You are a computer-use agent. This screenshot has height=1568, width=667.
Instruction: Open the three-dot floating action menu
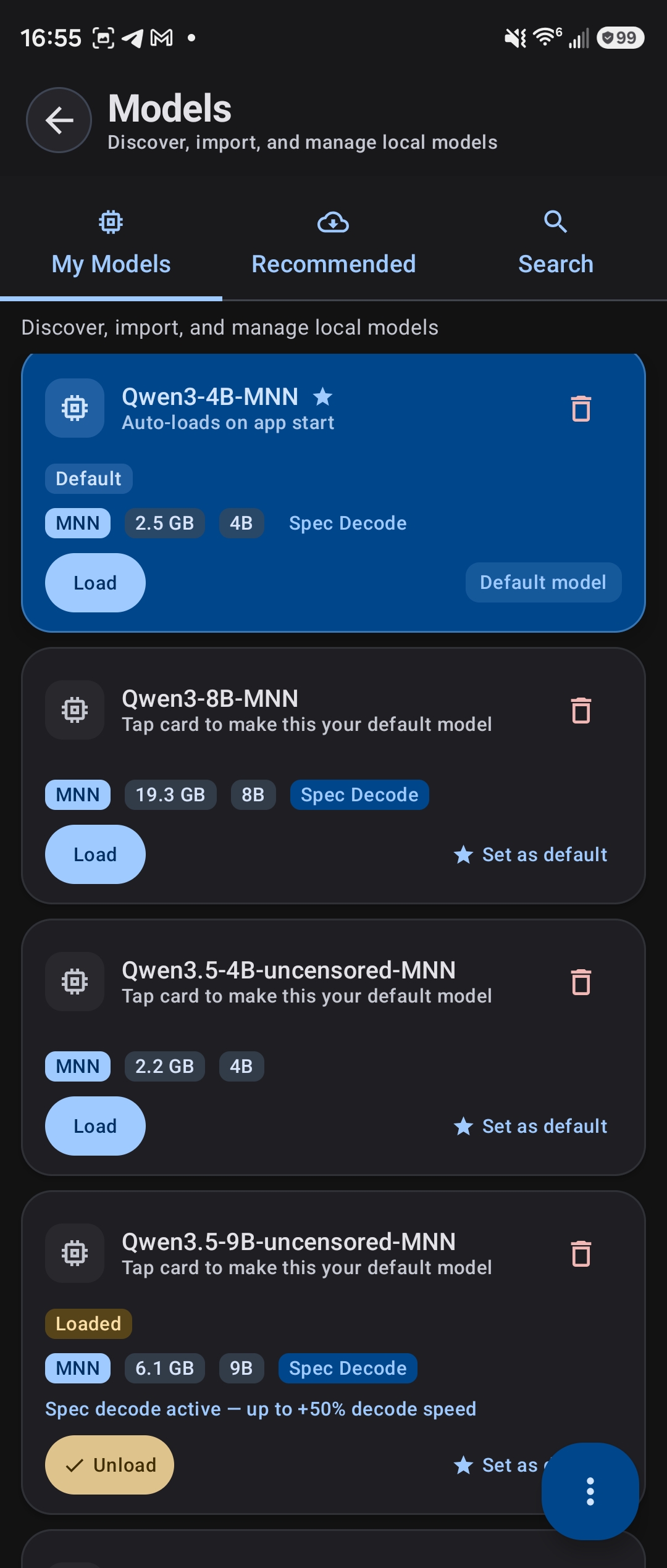(x=590, y=1491)
